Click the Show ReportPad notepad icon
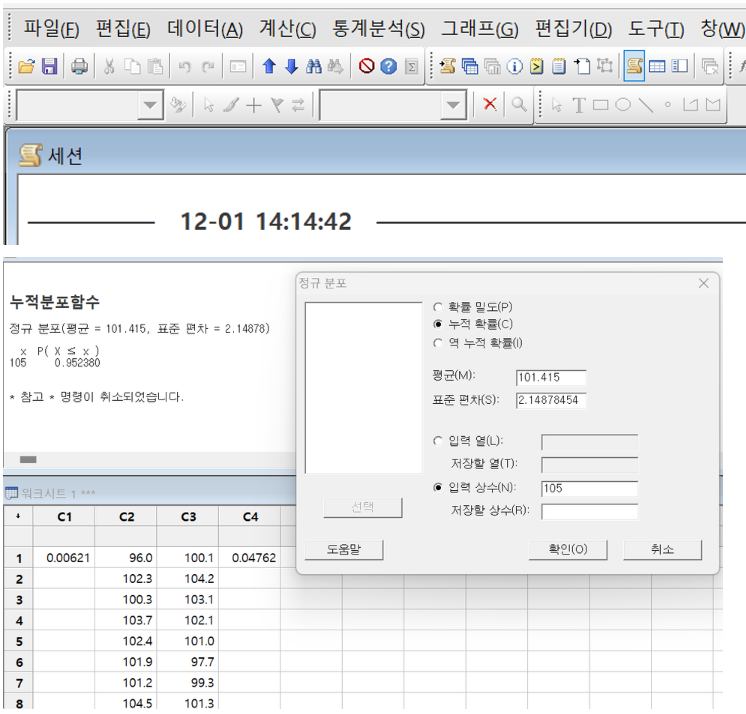746x714 pixels. click(x=559, y=66)
